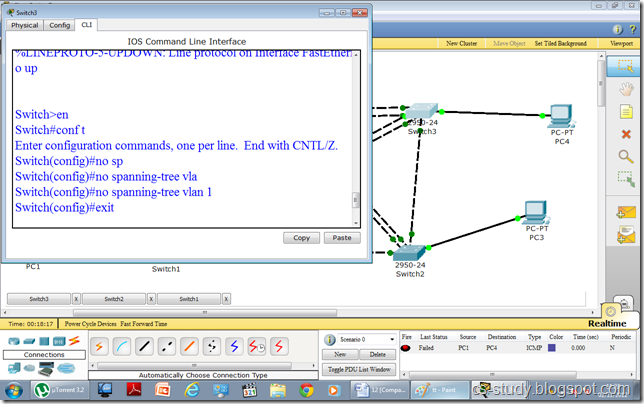Switch to the Config tab
The width and height of the screenshot is (644, 404).
[60, 25]
